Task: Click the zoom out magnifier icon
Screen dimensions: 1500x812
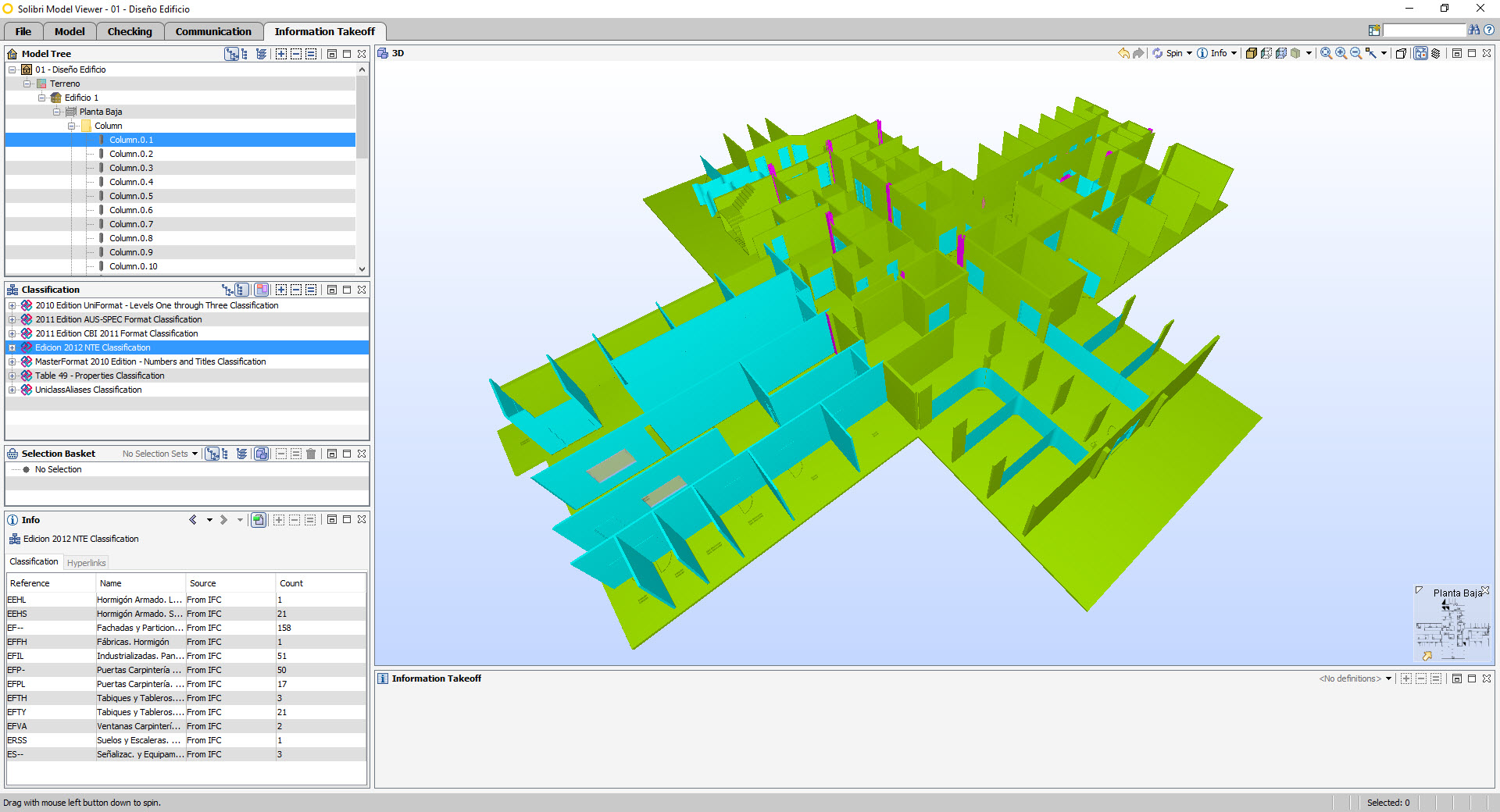Action: click(x=1355, y=53)
